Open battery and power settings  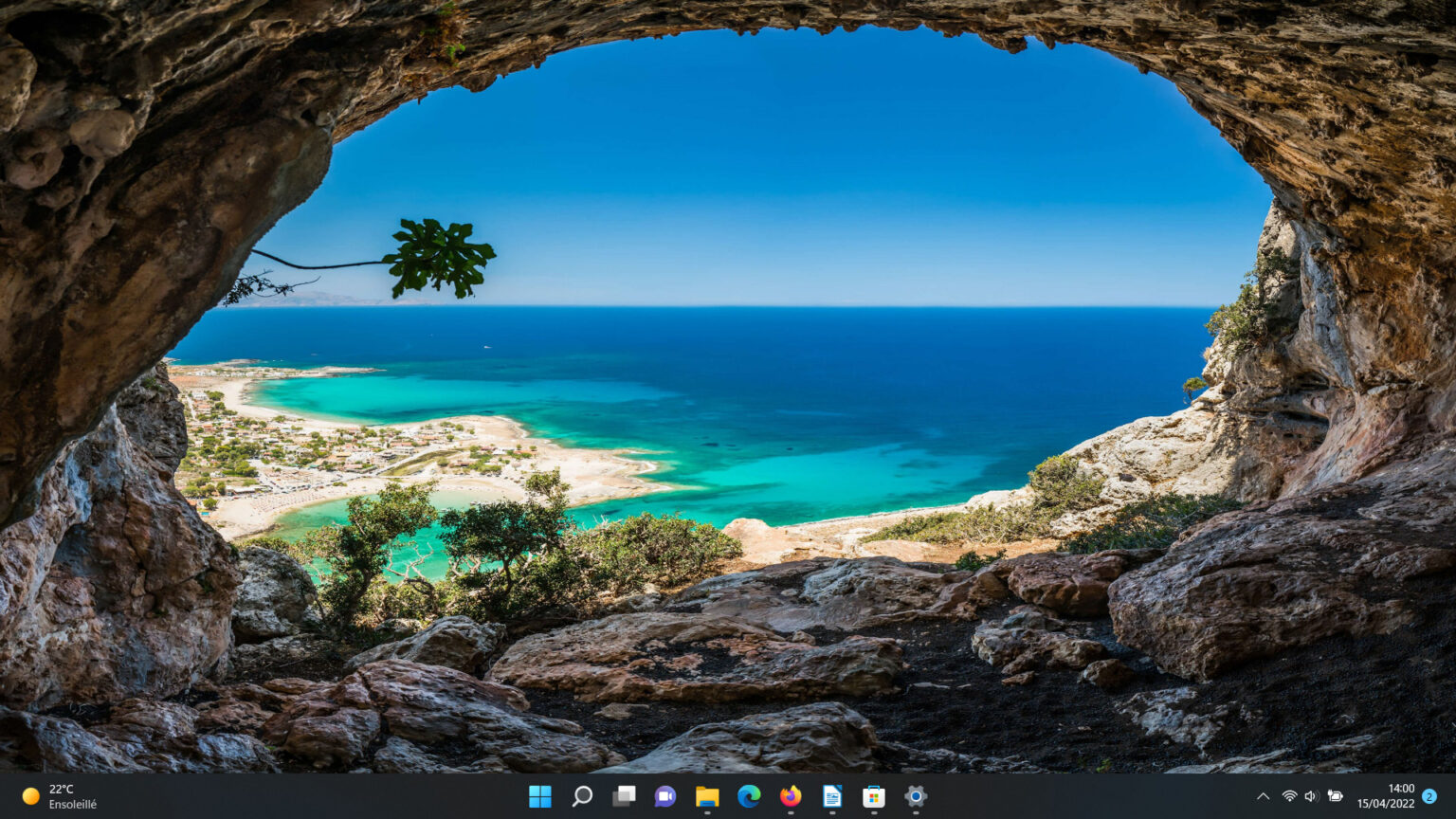pos(1337,797)
